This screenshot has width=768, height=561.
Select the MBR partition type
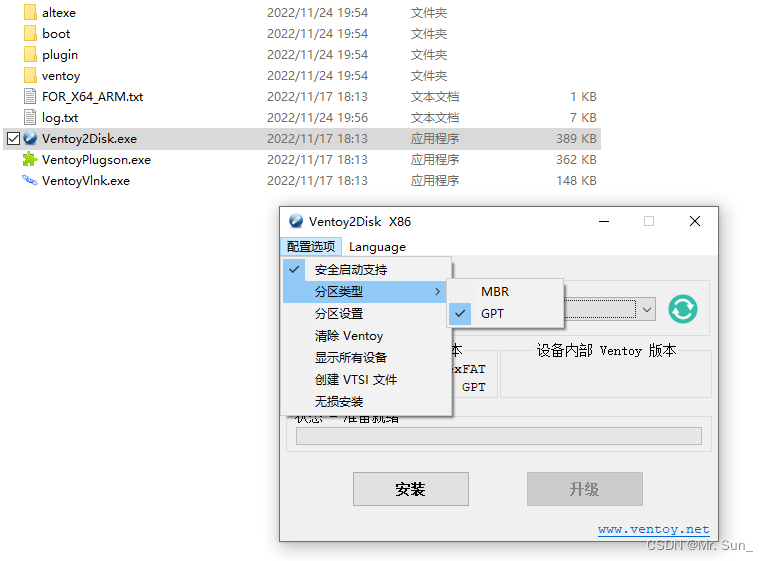(505, 292)
